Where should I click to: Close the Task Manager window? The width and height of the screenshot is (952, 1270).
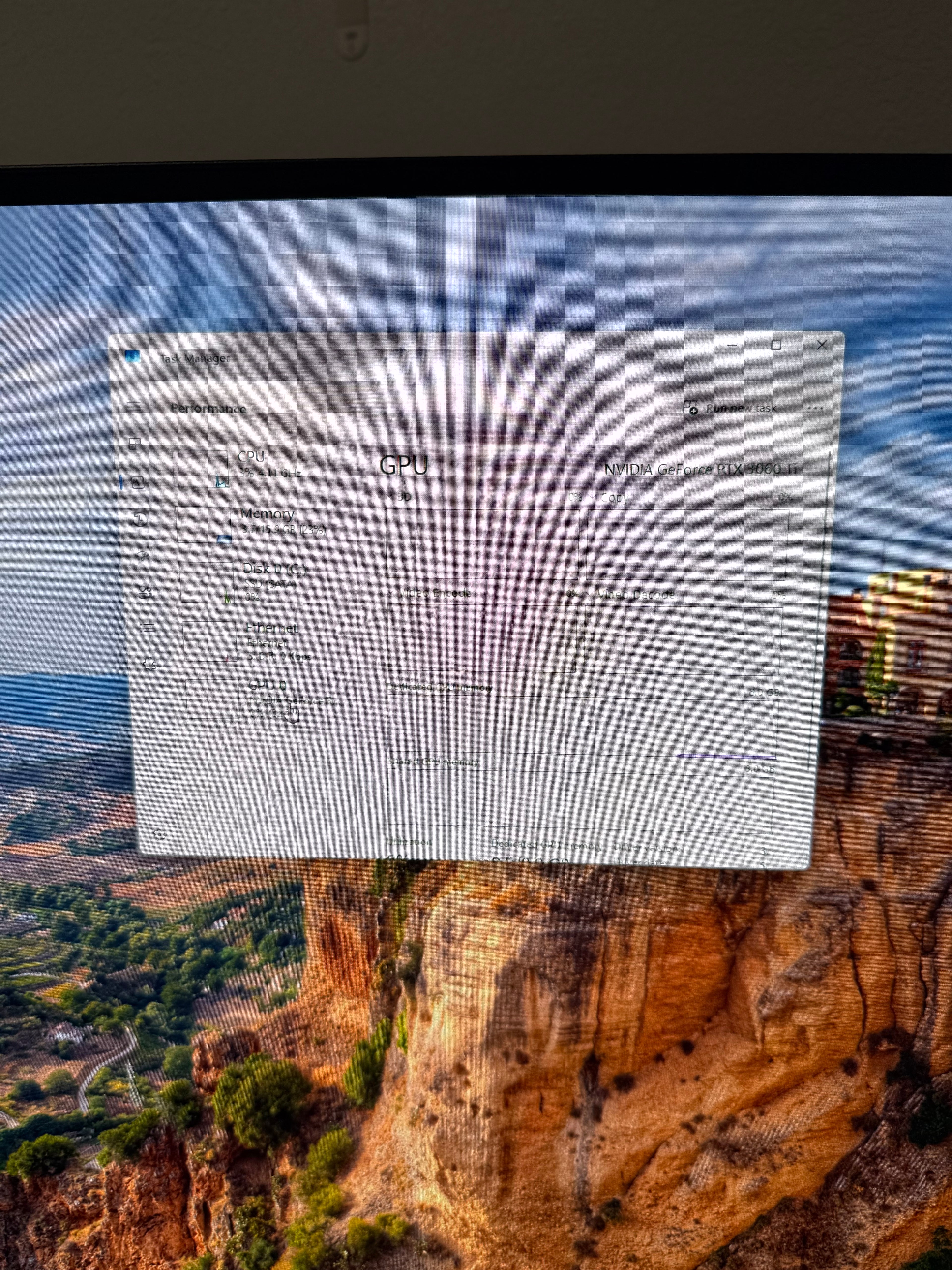coord(822,345)
